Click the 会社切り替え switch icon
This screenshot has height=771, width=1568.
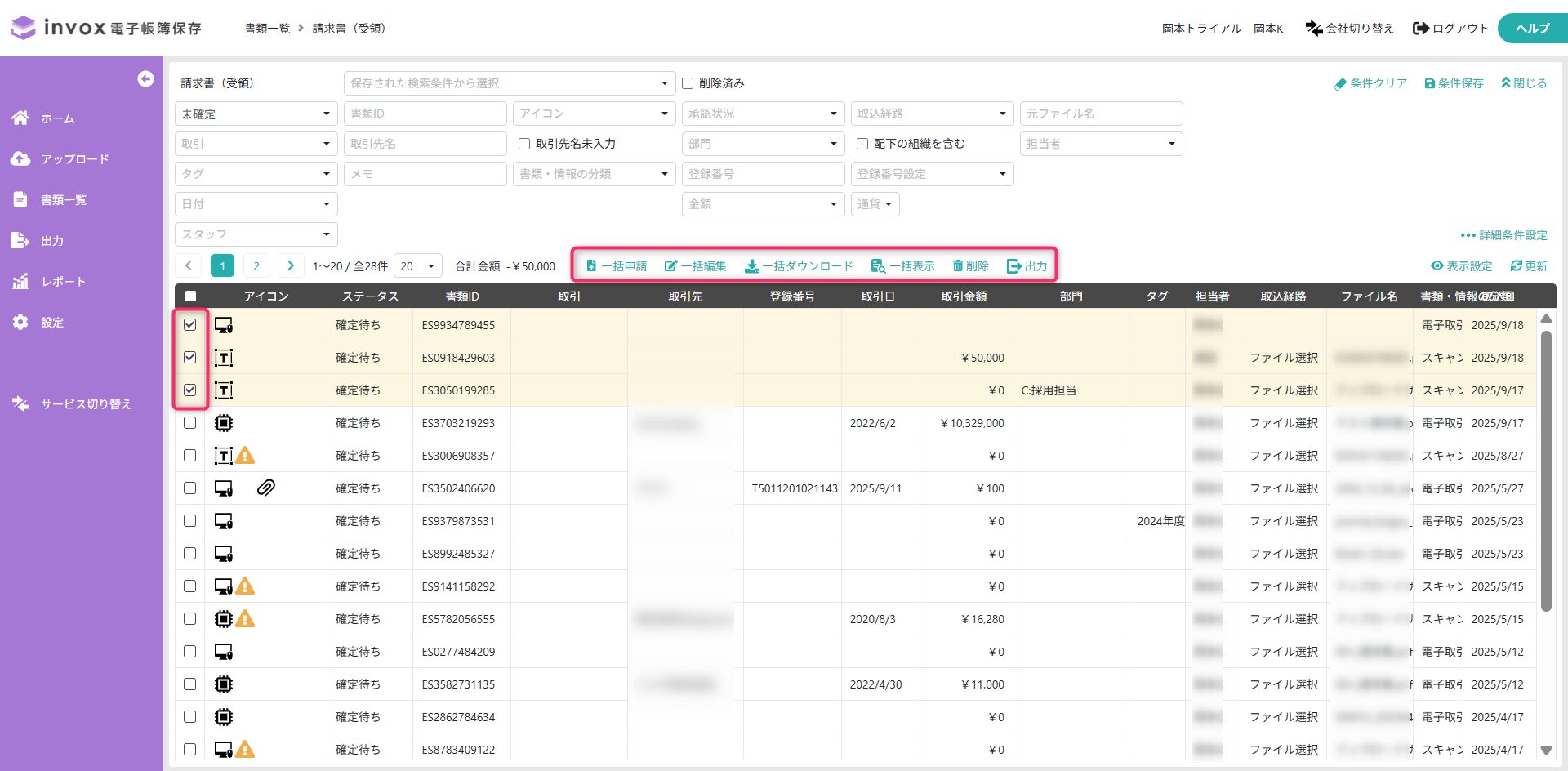pos(1313,29)
